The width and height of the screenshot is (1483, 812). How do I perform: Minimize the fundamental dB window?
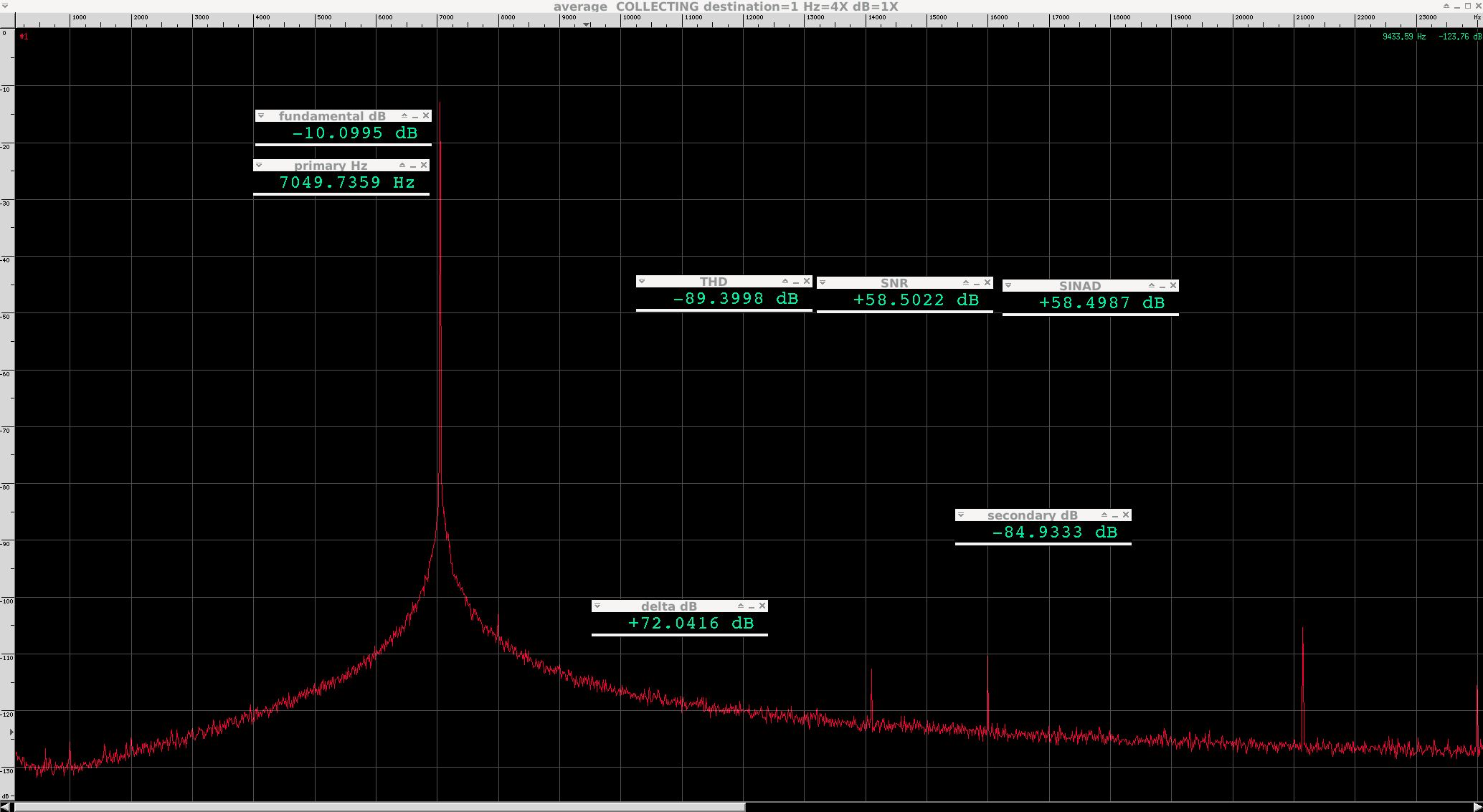click(415, 116)
